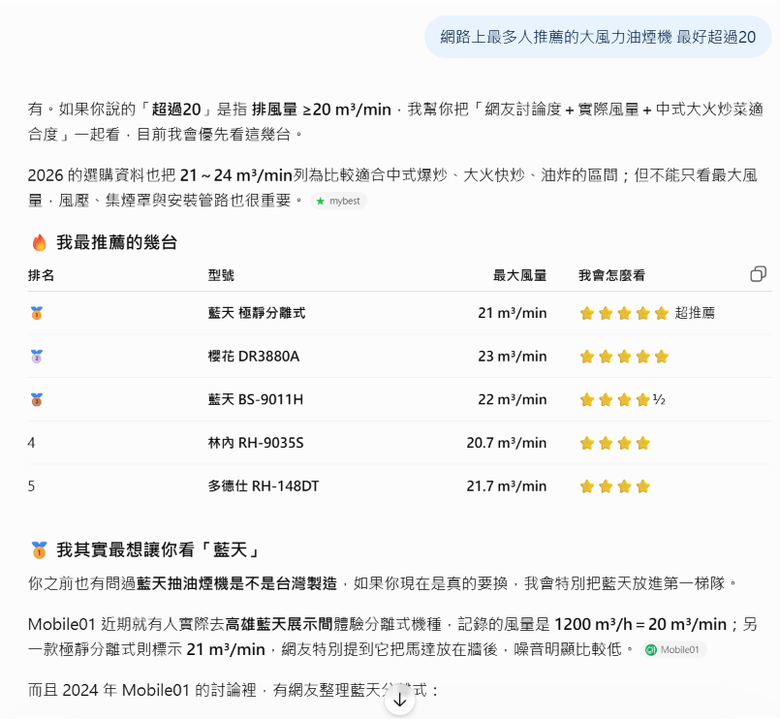The image size is (780, 719).
Task: Click the 21 m³/min value in the 藍天 極靜分離式 row
Action: click(512, 313)
